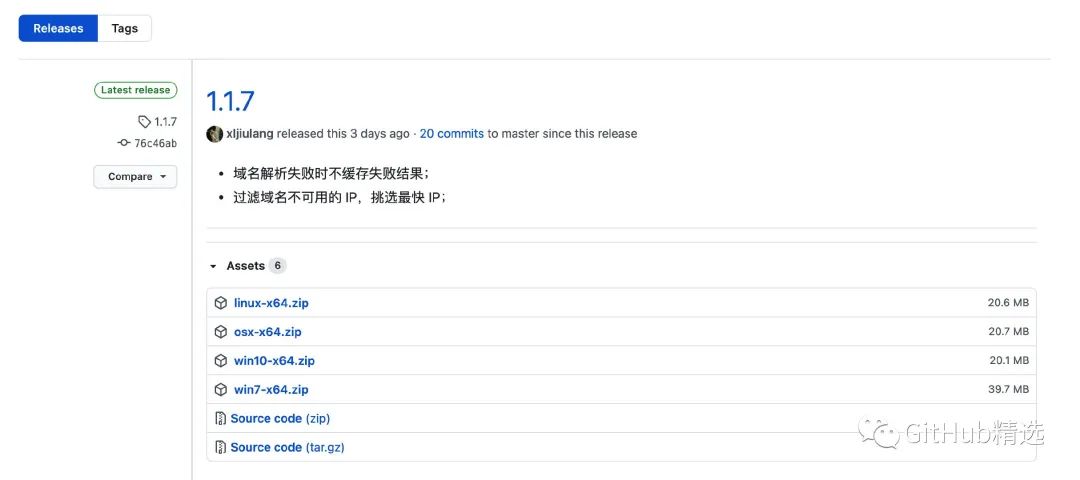Download win10-x64.zip
Viewport: 1080px width, 480px height.
[x=274, y=361]
